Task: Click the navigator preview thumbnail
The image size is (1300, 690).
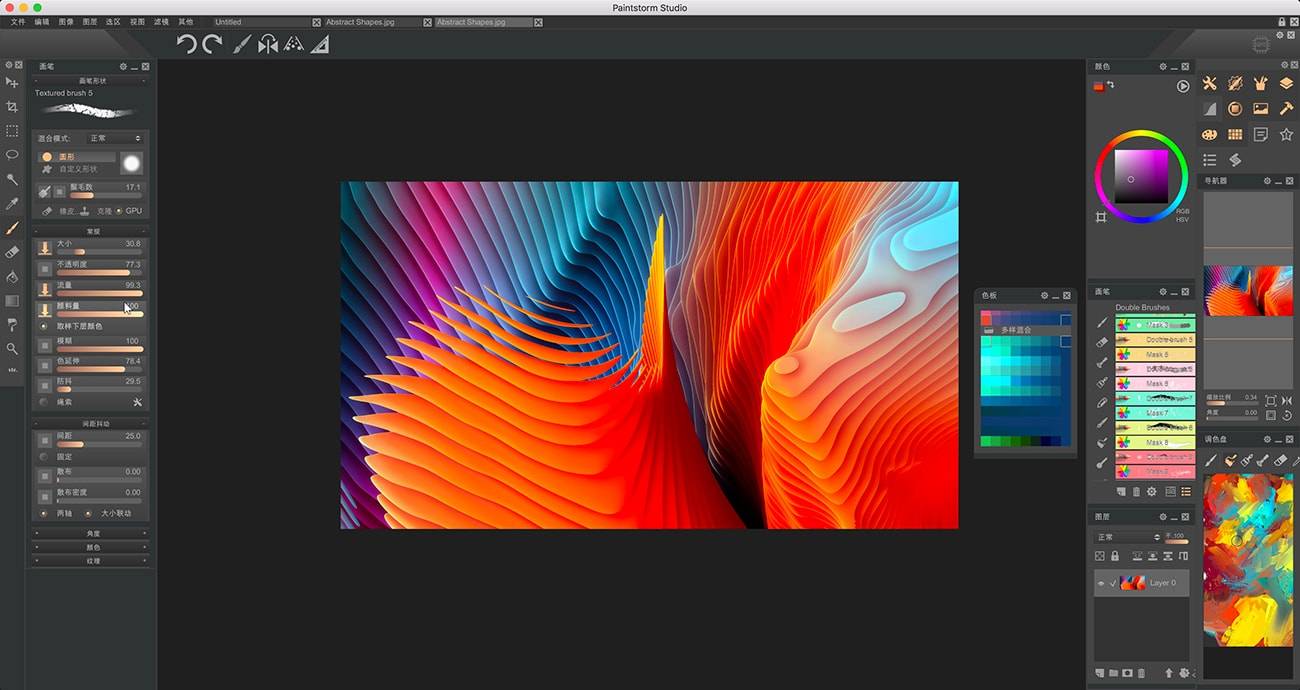Action: [x=1247, y=290]
